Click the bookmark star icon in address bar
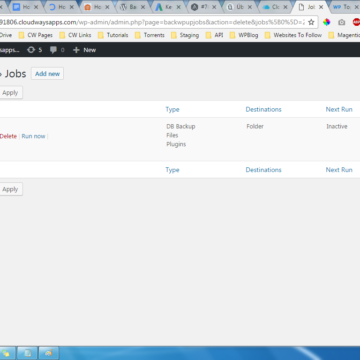Screen dimensions: 360x360 311,22
